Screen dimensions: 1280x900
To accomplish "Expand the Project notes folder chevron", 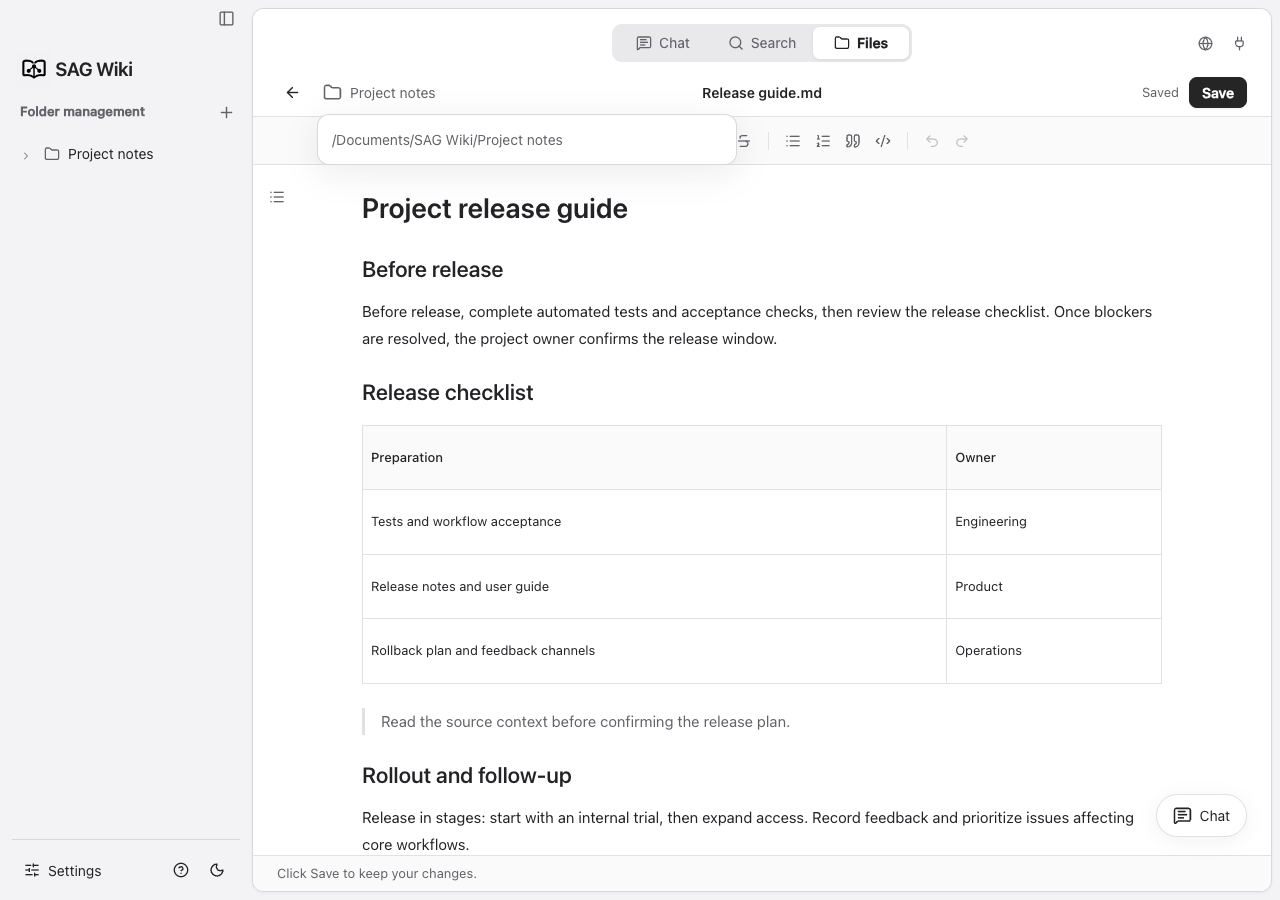I will point(26,155).
